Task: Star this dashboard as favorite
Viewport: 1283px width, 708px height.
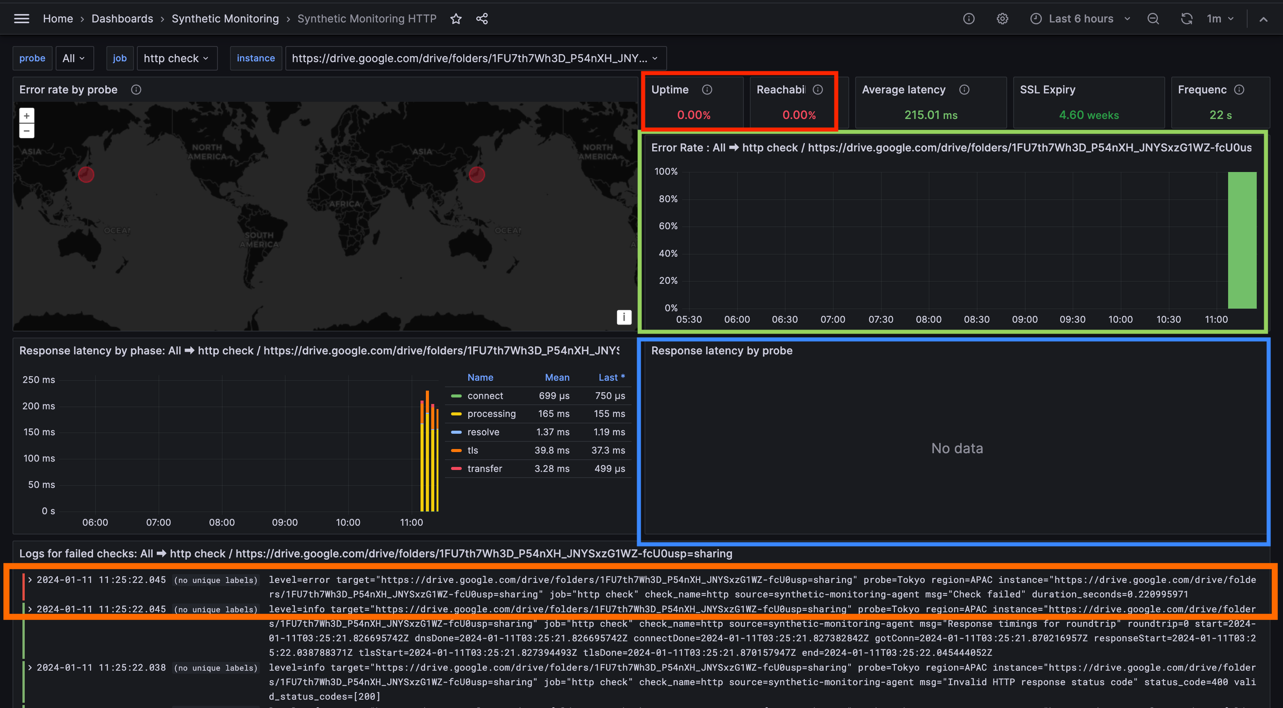Action: tap(456, 19)
